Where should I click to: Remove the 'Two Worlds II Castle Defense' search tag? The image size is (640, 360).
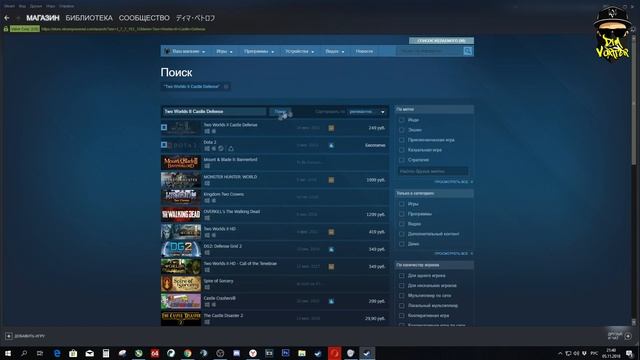click(226, 87)
